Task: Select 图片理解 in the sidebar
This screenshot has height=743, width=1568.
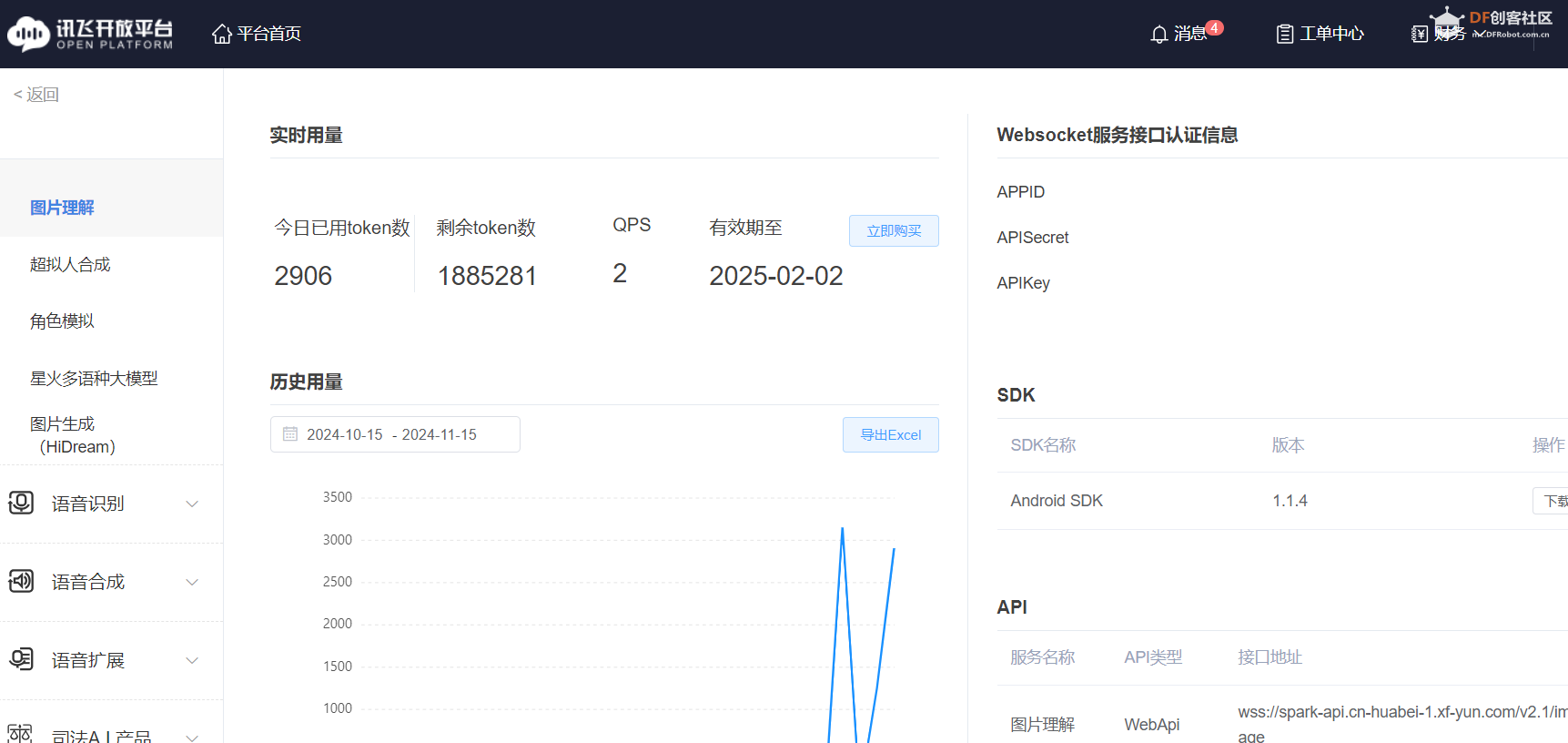Action: pos(62,208)
